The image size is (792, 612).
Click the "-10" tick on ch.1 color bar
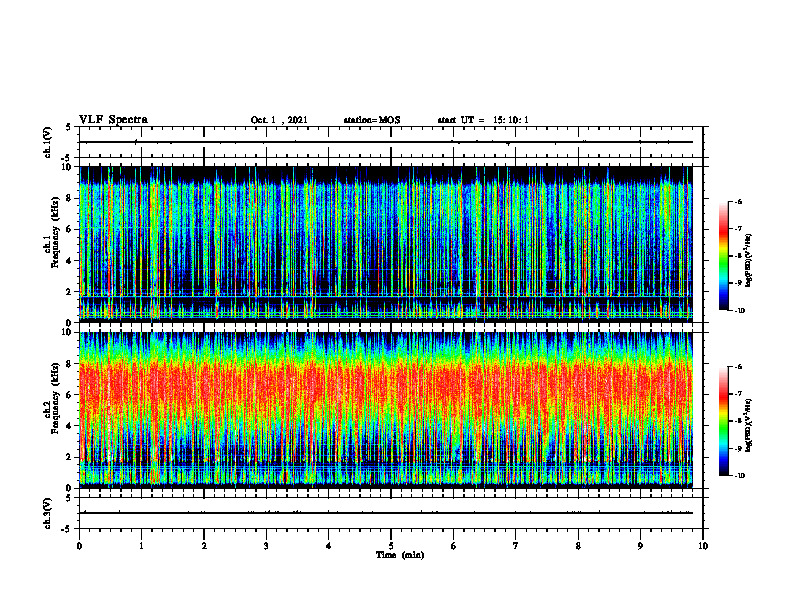(x=740, y=311)
